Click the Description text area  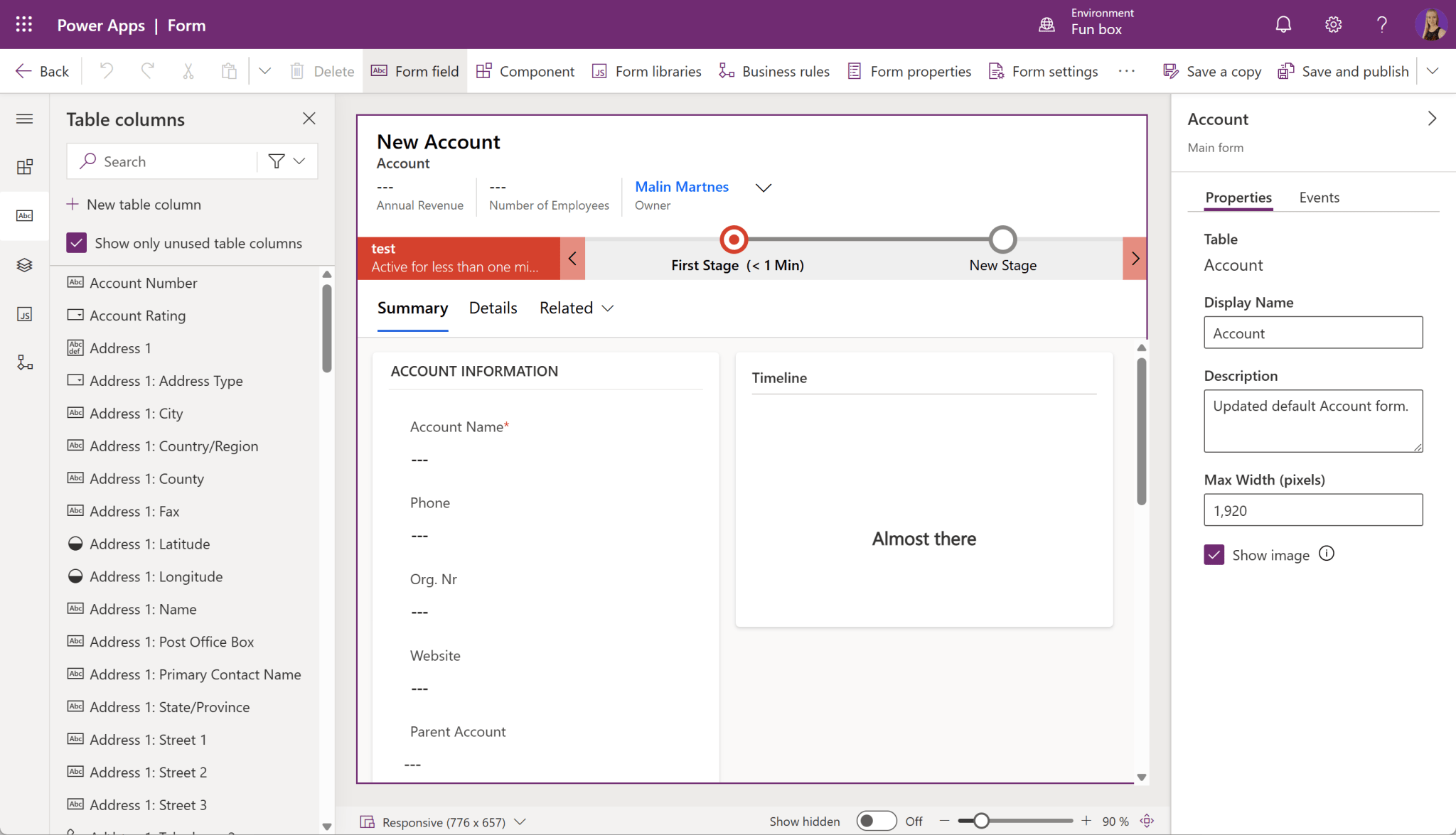[1312, 421]
